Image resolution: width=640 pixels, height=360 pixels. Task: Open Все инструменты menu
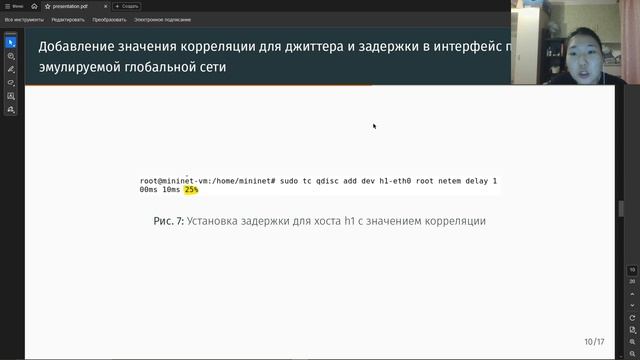(x=24, y=20)
